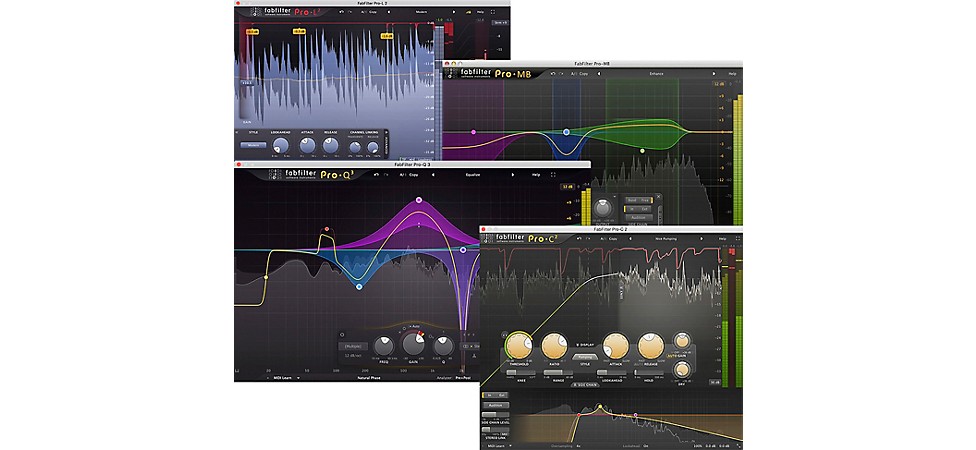Click the undo icon in Pro-L 2
Image resolution: width=976 pixels, height=450 pixels.
[x=341, y=12]
